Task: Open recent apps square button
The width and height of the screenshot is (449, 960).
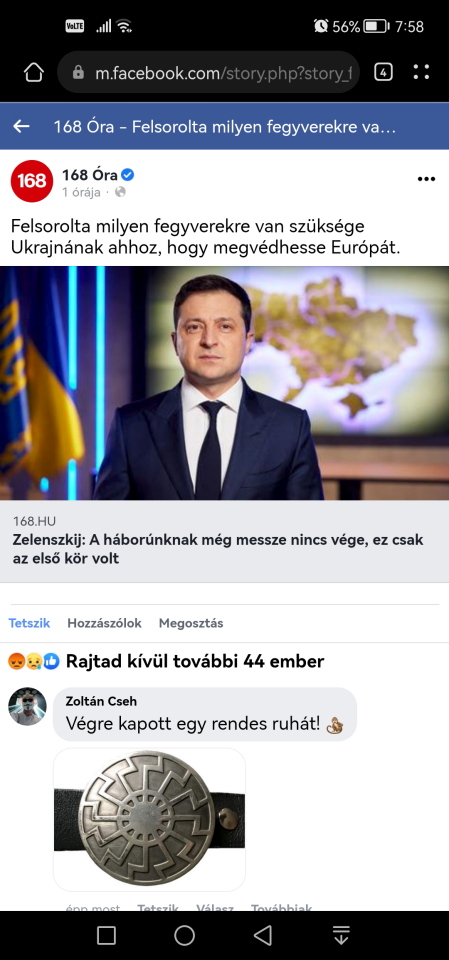Action: pyautogui.click(x=107, y=935)
